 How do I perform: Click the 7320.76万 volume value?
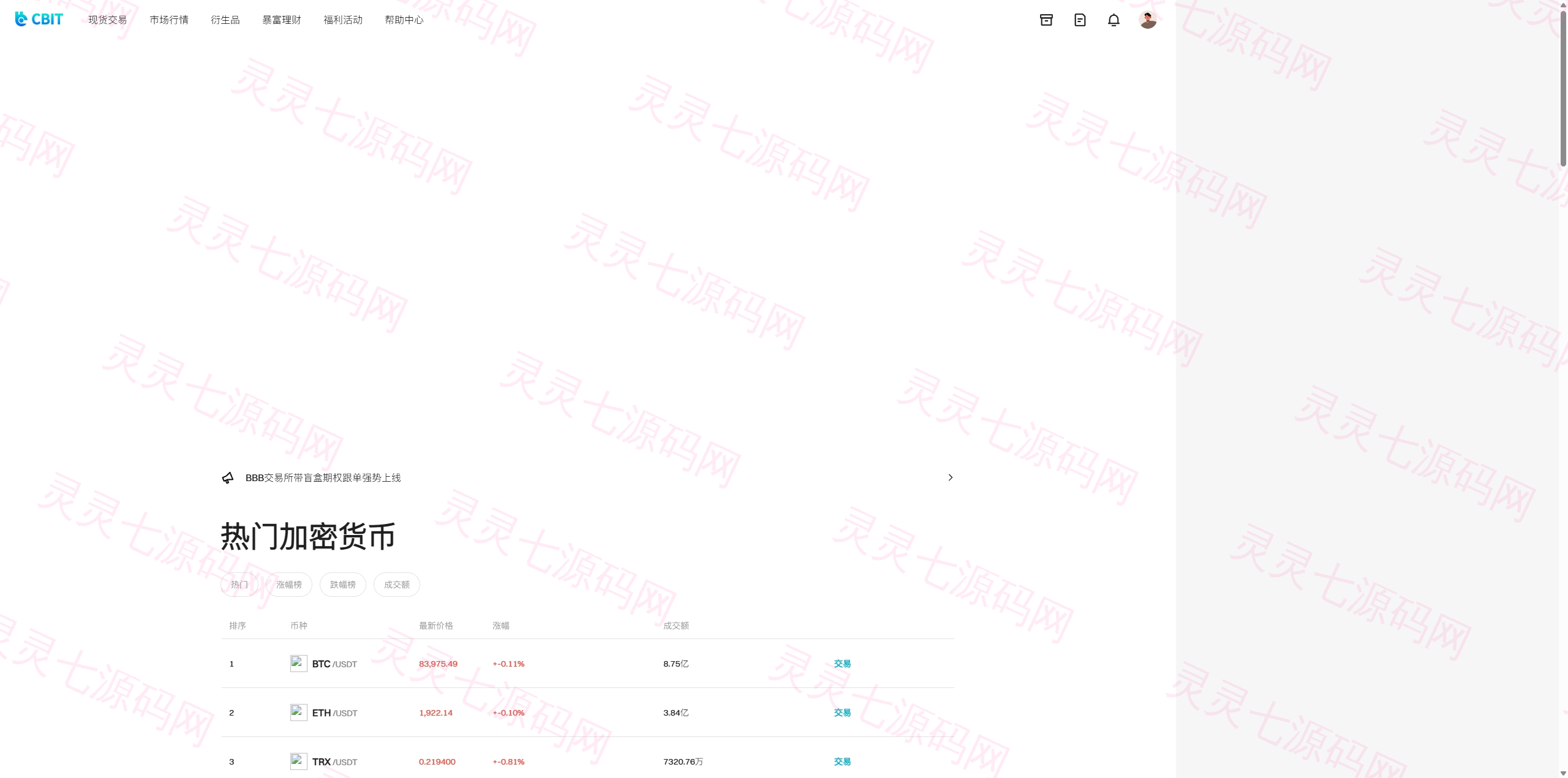pyautogui.click(x=683, y=761)
